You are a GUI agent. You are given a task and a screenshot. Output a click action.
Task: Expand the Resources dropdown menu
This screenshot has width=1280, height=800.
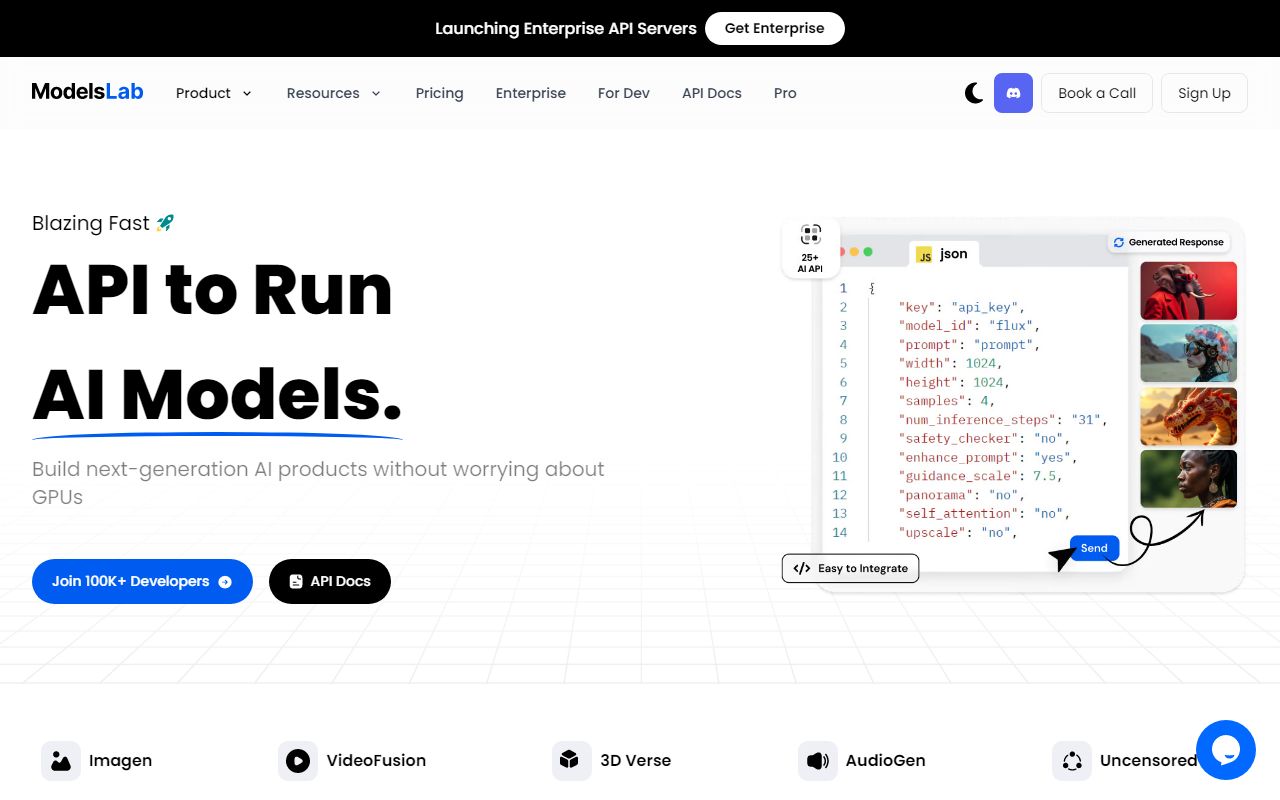pyautogui.click(x=334, y=93)
